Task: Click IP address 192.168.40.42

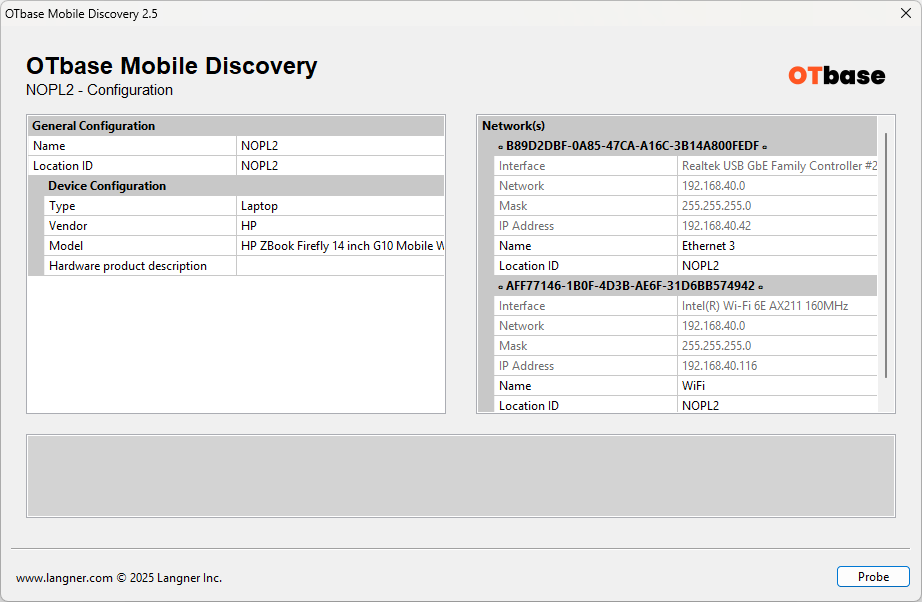Action: pos(777,226)
